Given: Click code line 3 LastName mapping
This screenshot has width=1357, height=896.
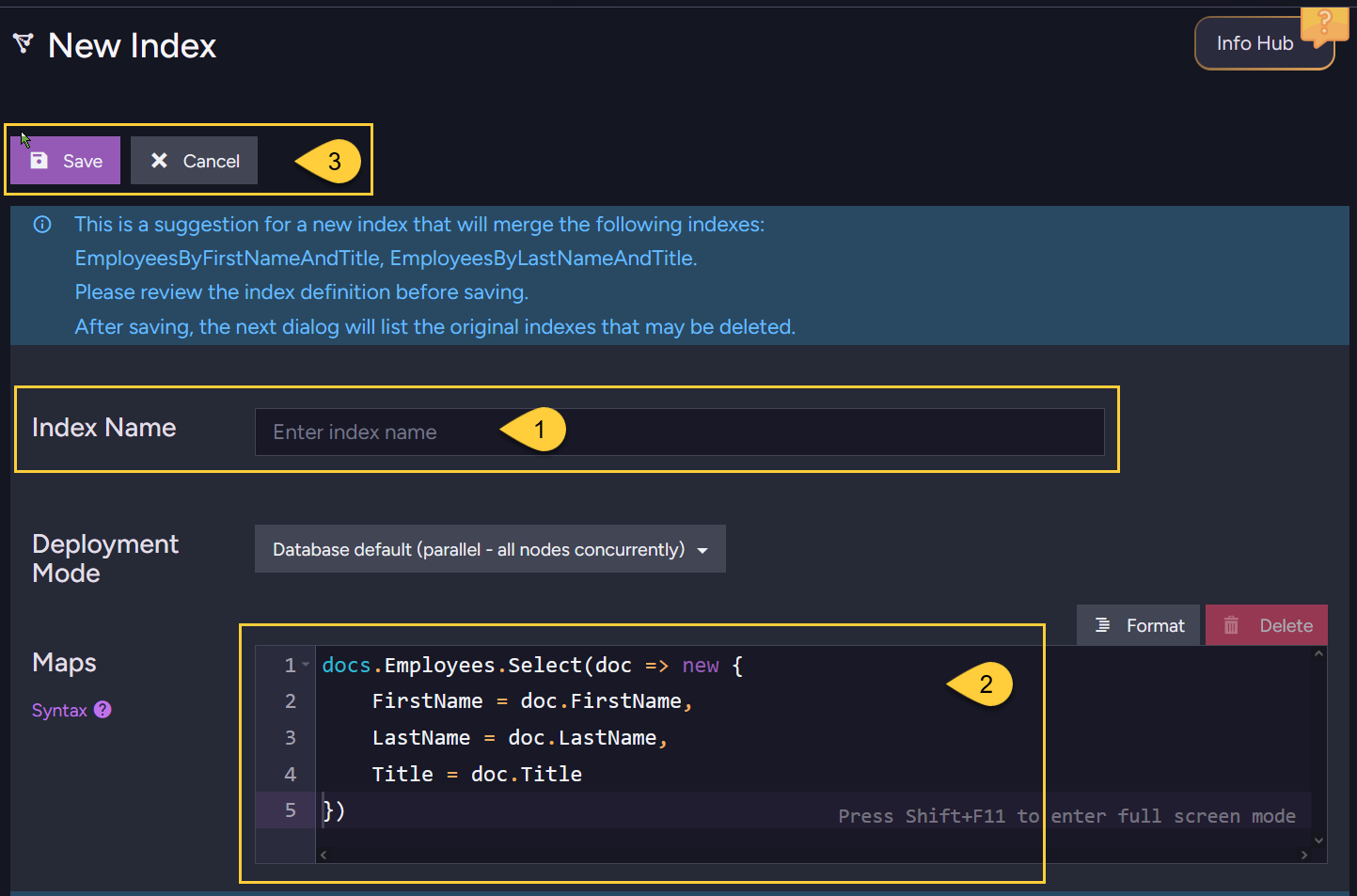Looking at the screenshot, I should [520, 738].
